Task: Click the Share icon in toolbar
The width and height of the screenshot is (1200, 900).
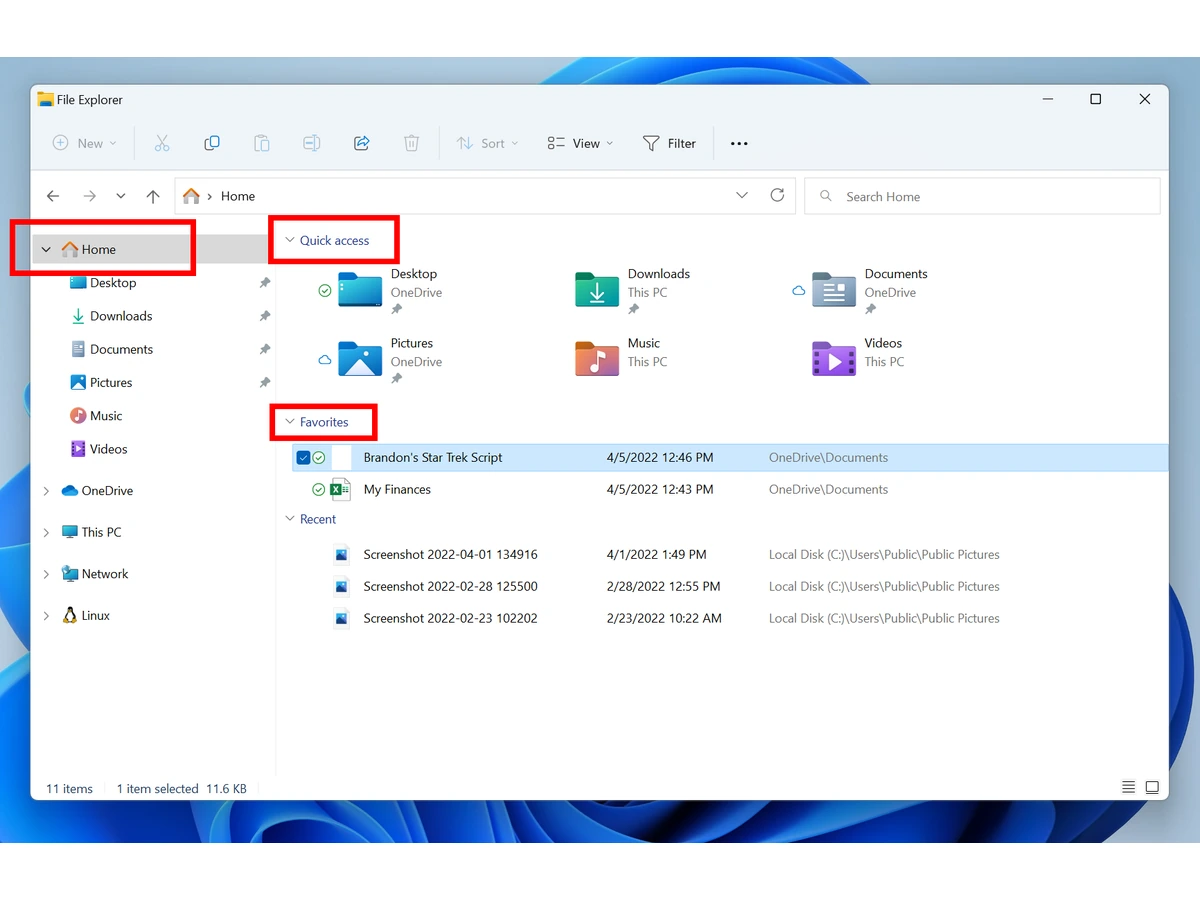Action: coord(362,143)
